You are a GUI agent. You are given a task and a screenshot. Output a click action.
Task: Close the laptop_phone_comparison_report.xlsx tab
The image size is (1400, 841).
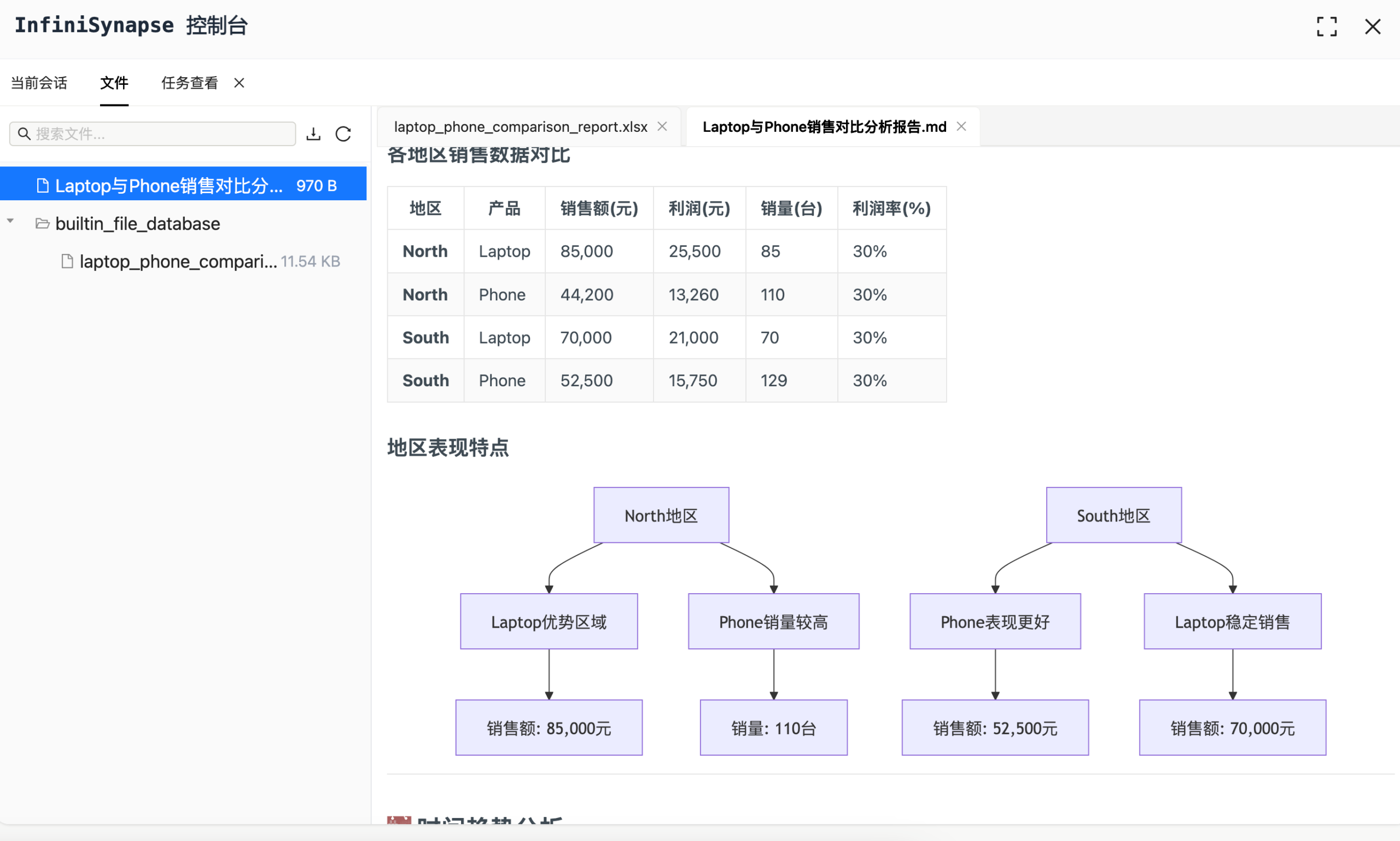click(x=662, y=126)
